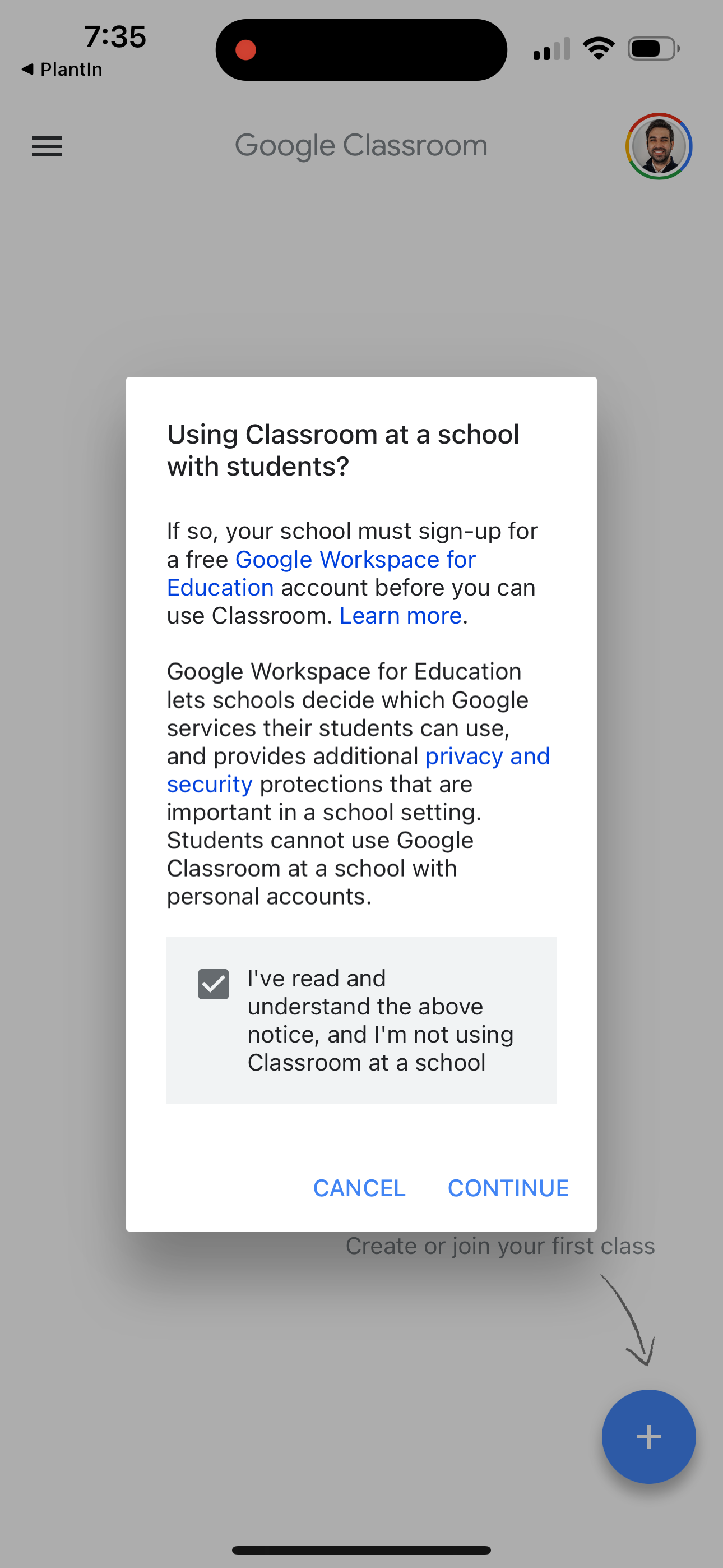
Task: Tap the Google Classroom title
Action: point(361,145)
